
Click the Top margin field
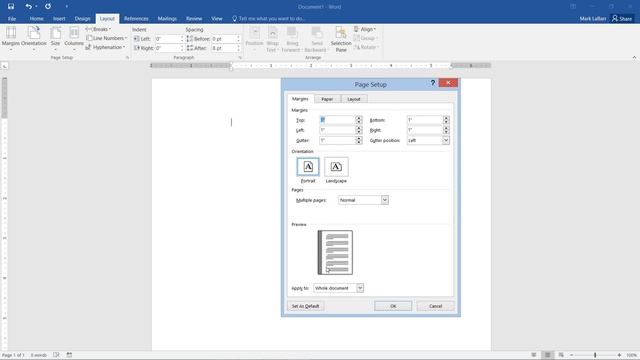[337, 120]
